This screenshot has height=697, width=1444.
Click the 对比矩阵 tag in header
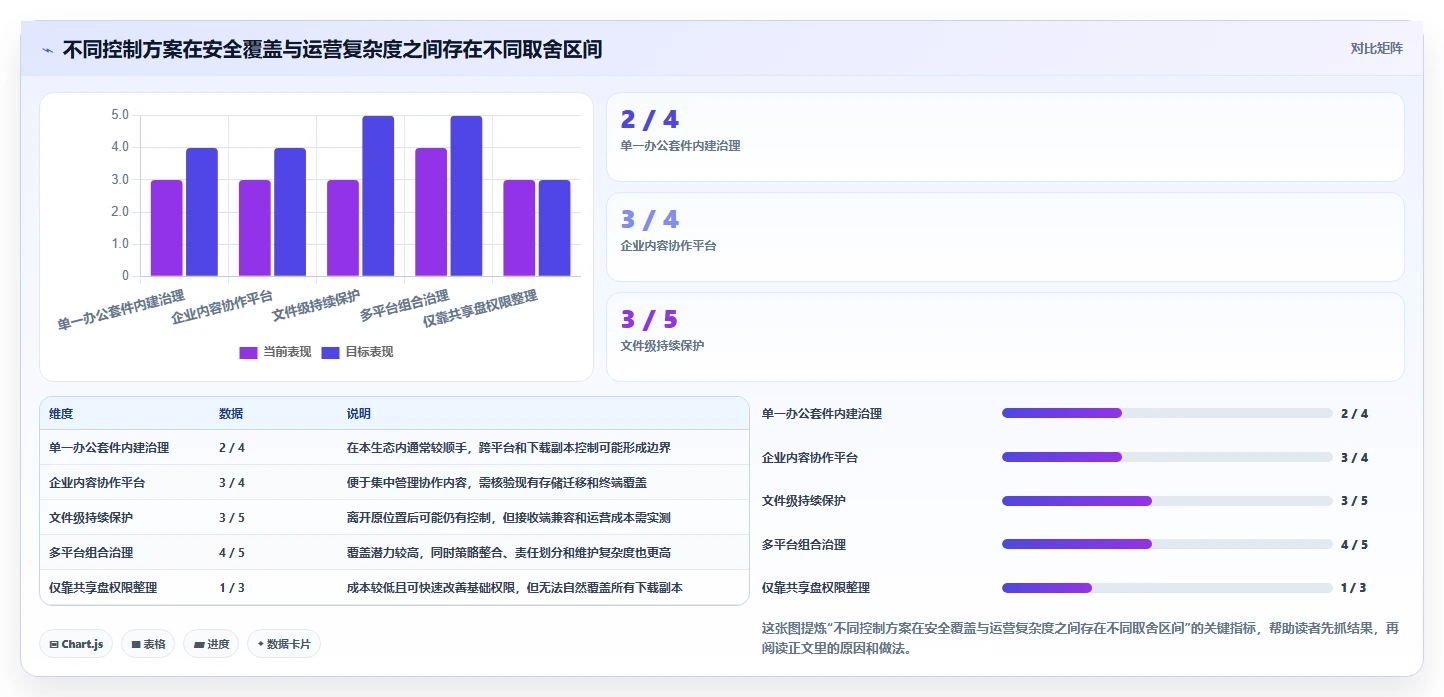point(1376,48)
